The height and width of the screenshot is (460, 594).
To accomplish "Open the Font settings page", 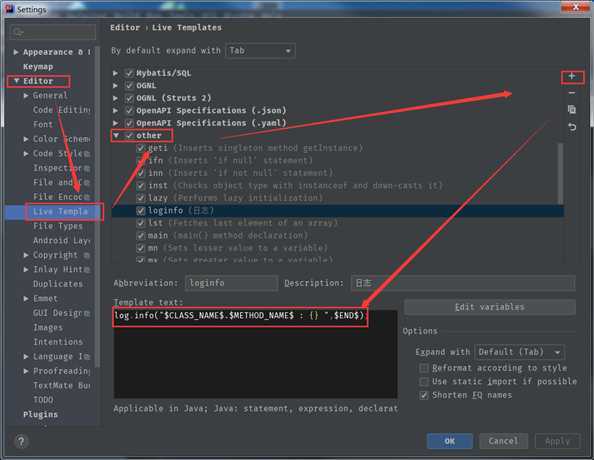I will point(43,125).
